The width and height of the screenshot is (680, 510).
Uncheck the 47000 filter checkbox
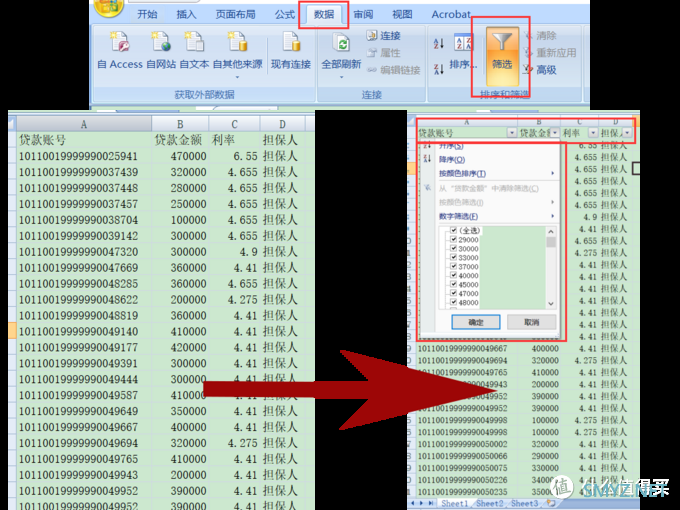tap(453, 293)
